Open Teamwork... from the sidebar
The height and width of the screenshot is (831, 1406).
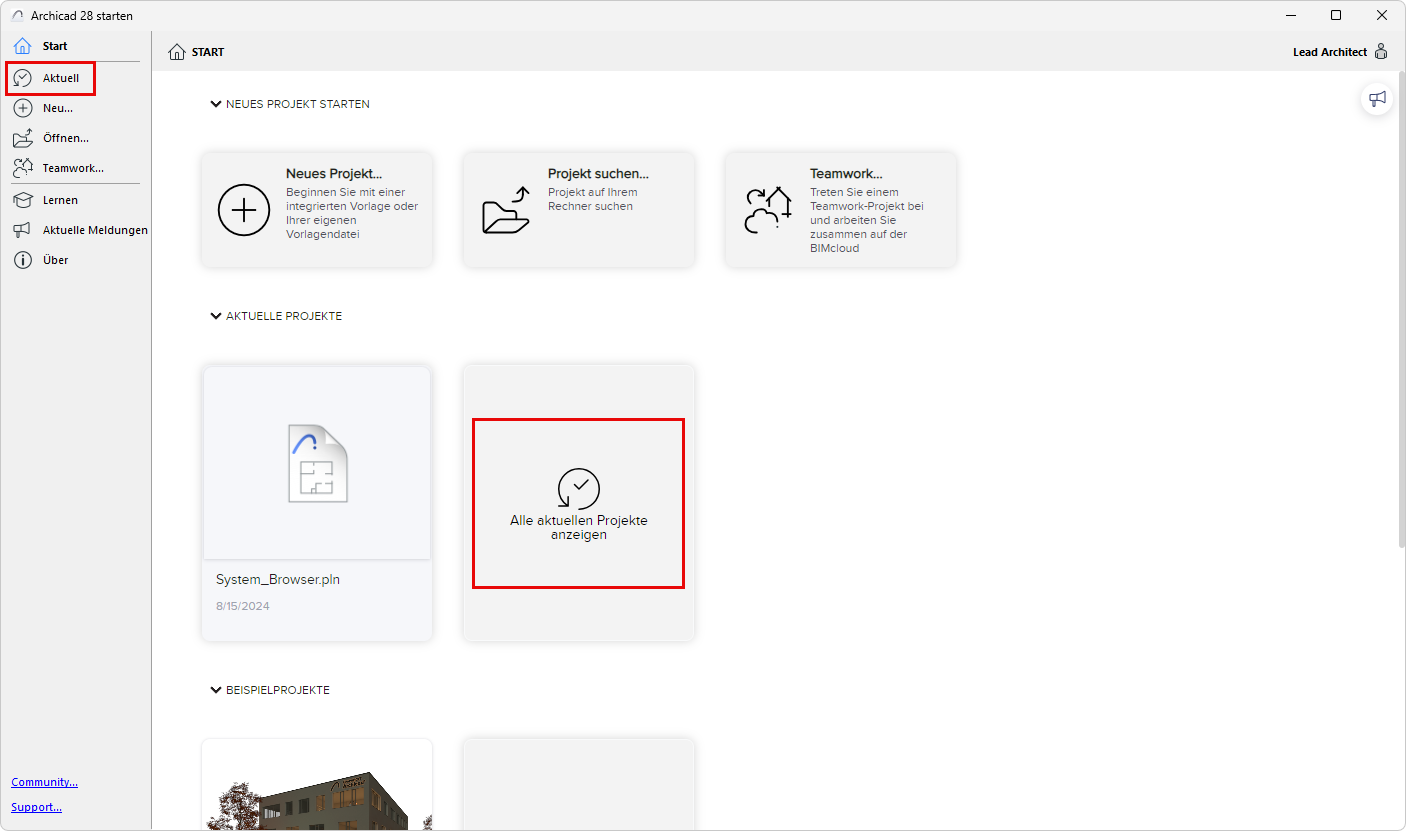(73, 168)
